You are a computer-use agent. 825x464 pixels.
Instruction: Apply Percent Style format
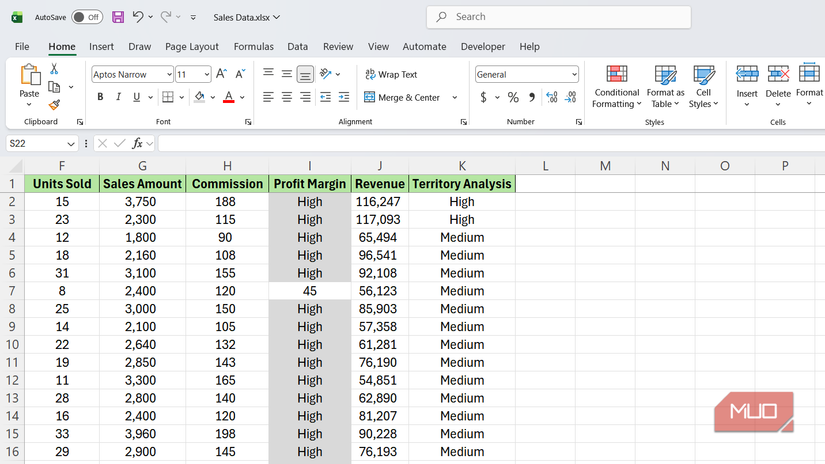513,97
